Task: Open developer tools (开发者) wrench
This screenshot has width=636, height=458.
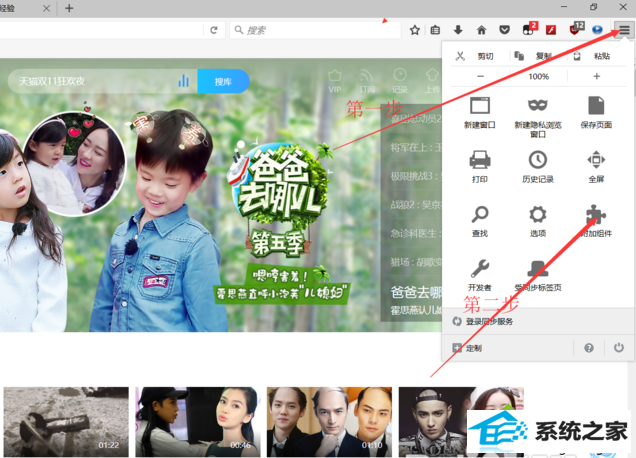Action: click(480, 275)
